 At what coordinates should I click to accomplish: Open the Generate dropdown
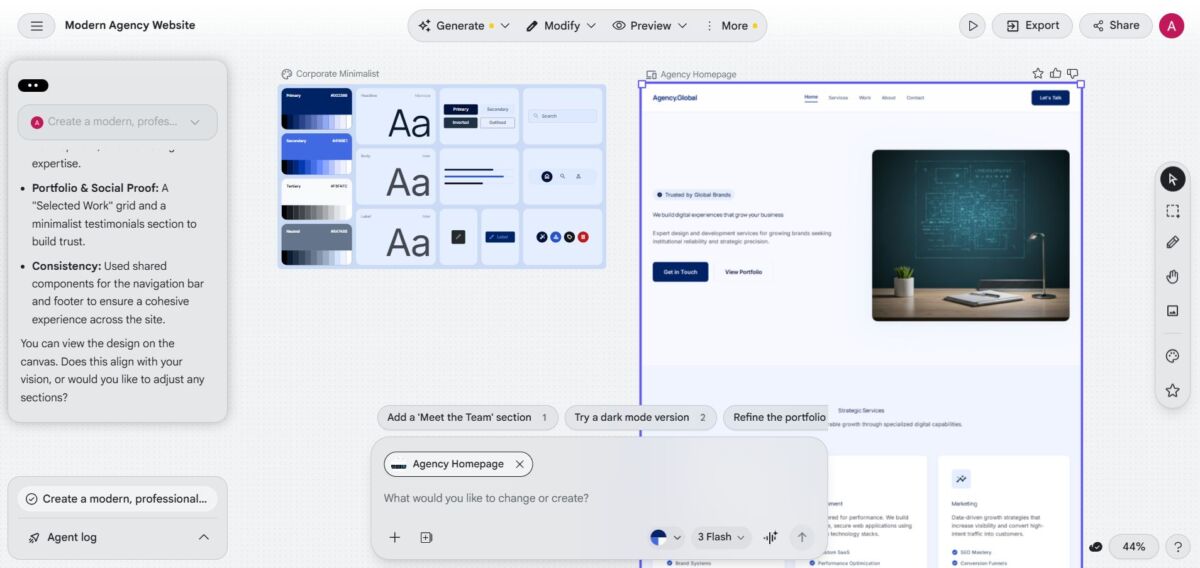(464, 26)
